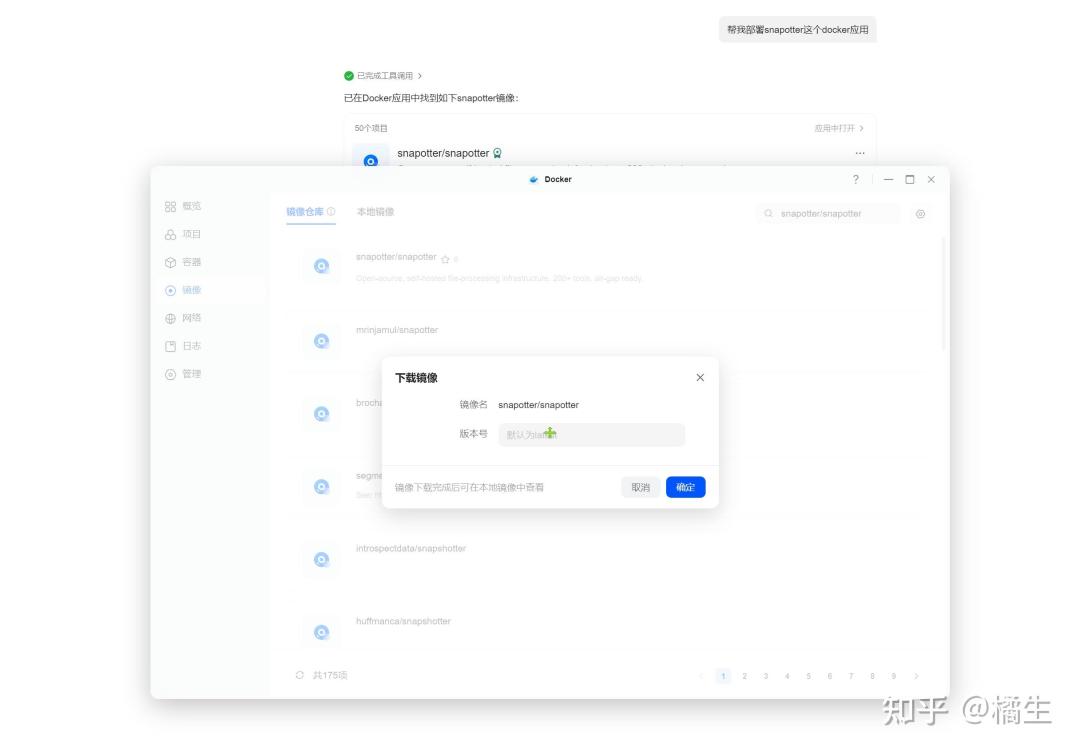Click the 50个项目 label in chat card
Screen dimensions: 1080x754
pyautogui.click(x=371, y=128)
